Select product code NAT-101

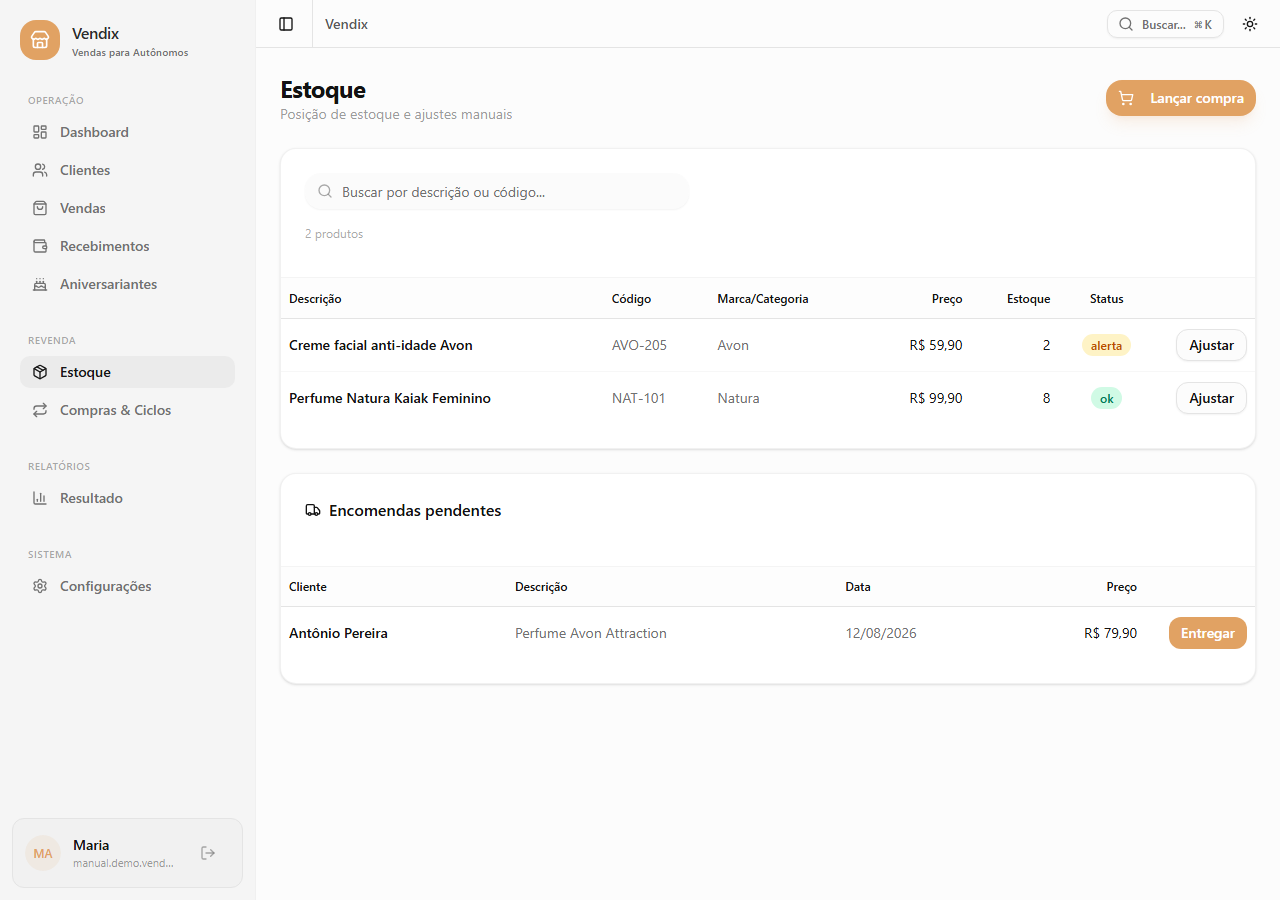[x=638, y=398]
